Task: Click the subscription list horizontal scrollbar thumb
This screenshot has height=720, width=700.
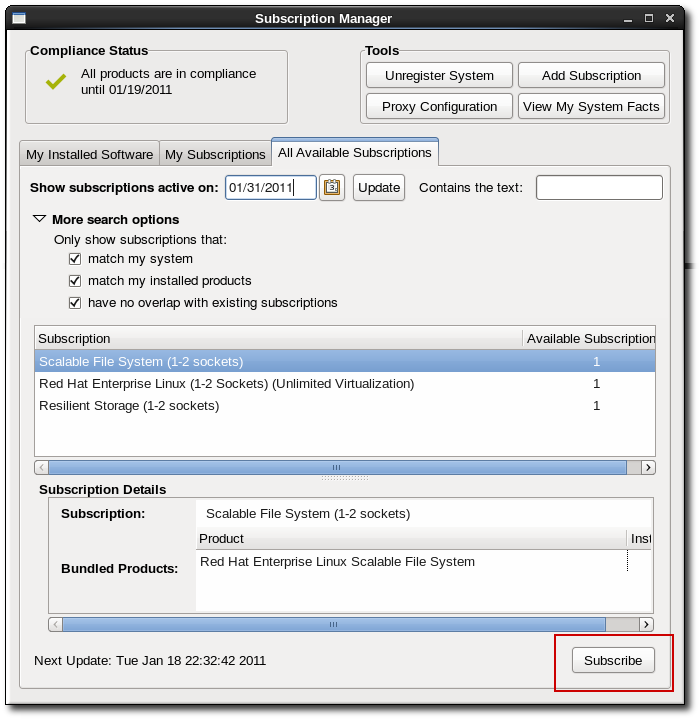Action: click(338, 467)
